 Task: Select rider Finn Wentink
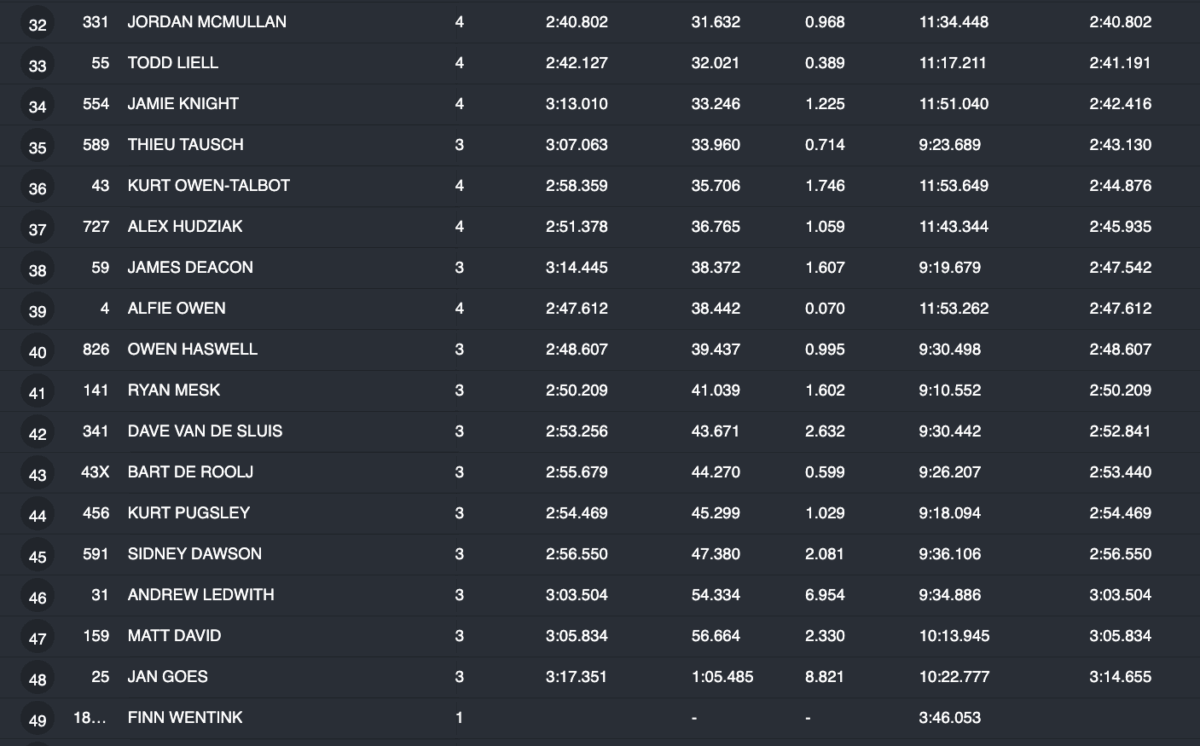pyautogui.click(x=185, y=717)
